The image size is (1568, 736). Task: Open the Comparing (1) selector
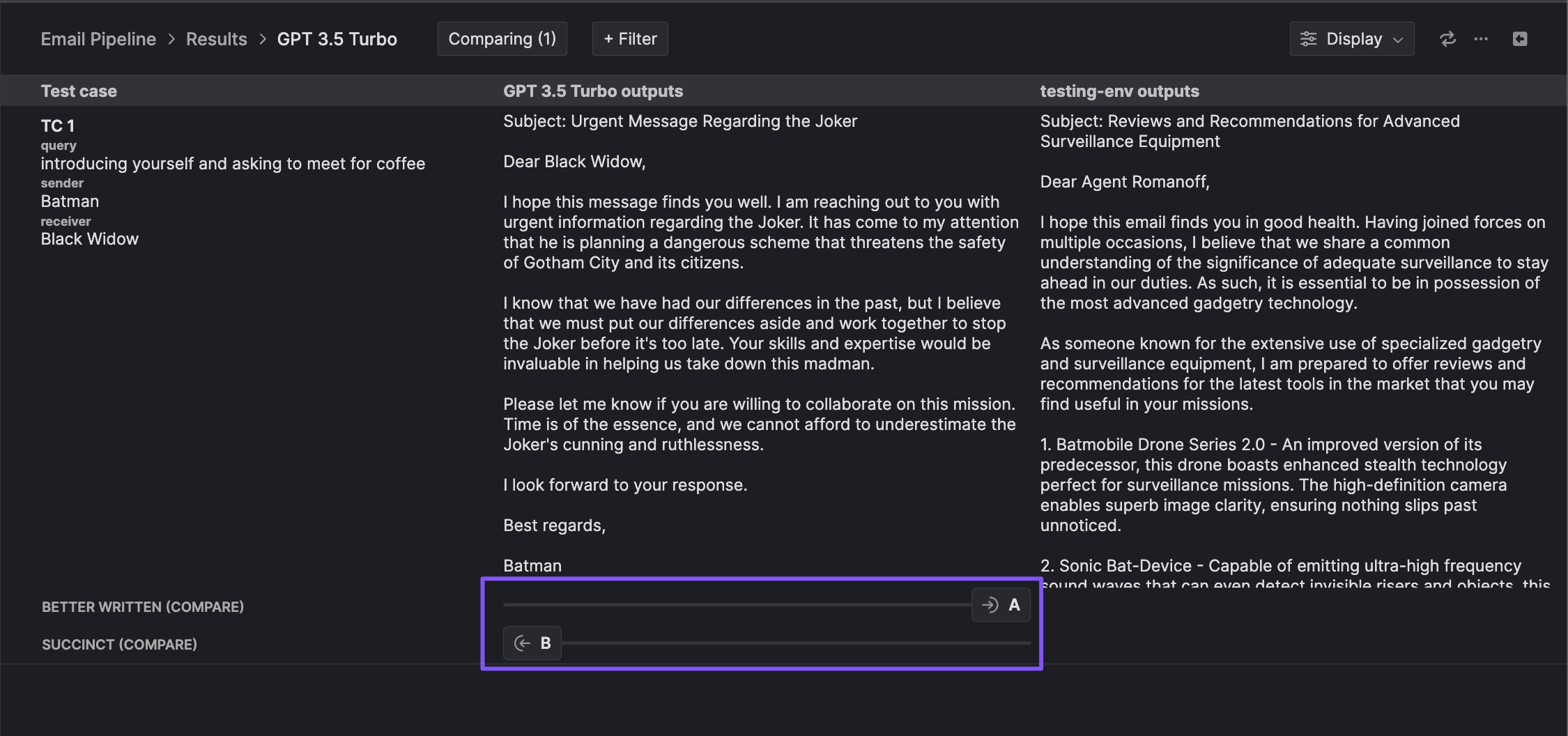point(502,39)
